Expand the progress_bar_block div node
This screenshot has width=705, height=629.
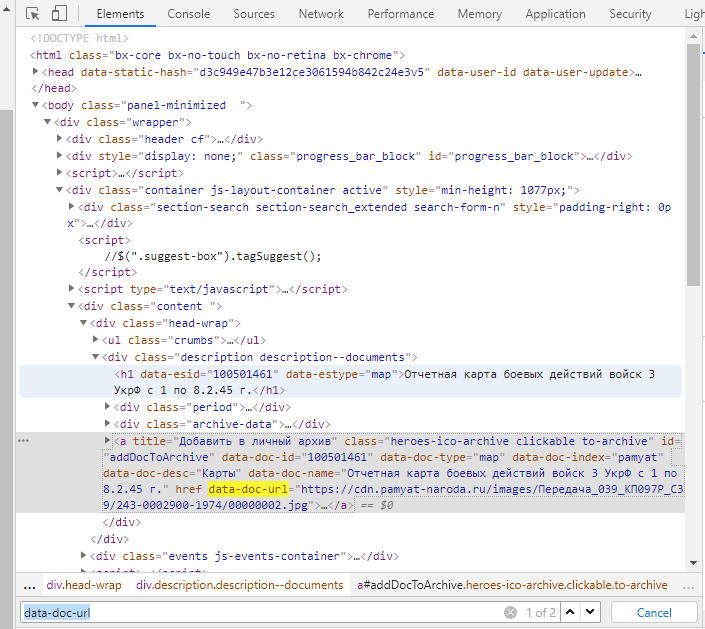coord(59,156)
